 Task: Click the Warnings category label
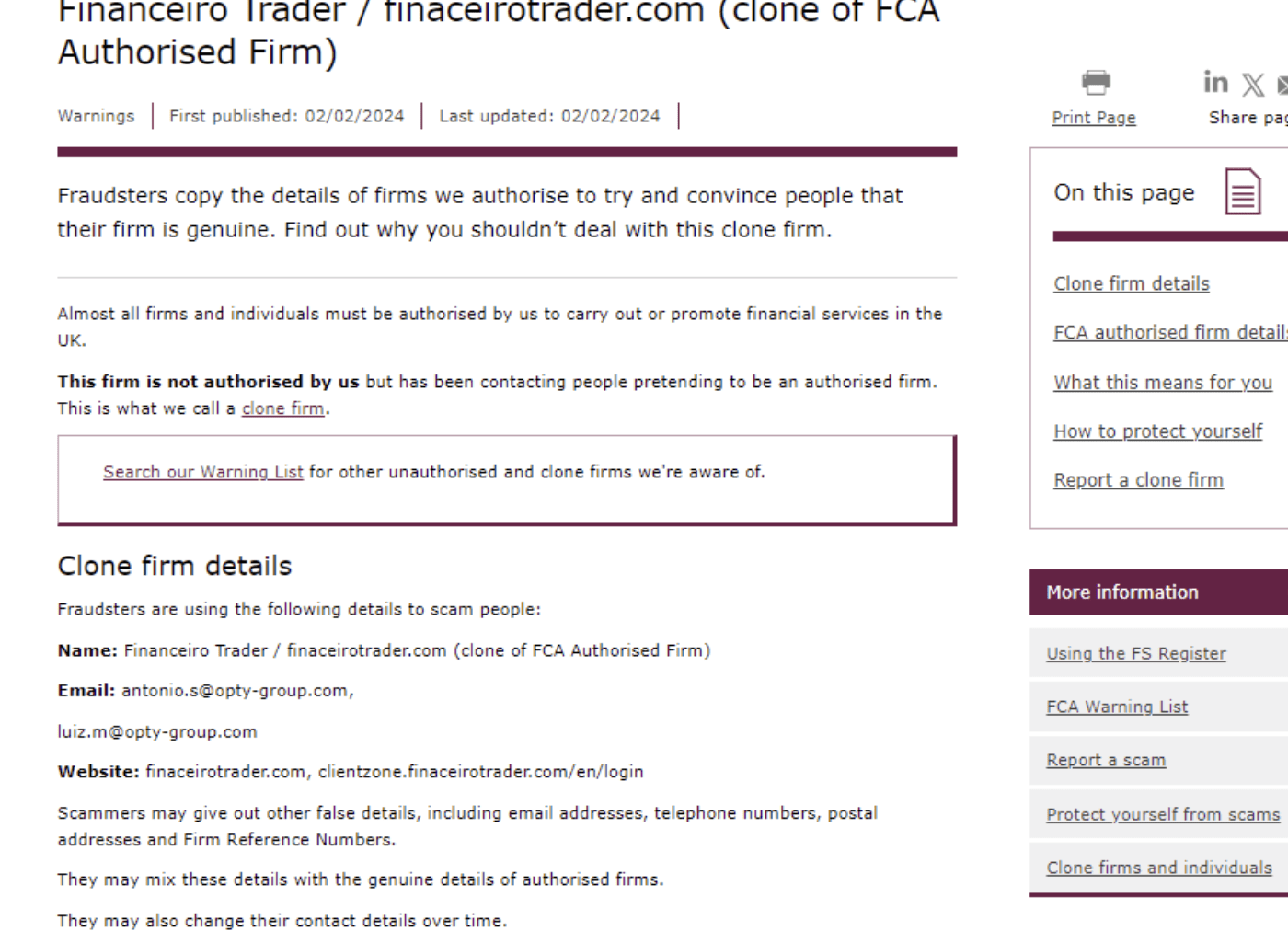[x=96, y=116]
